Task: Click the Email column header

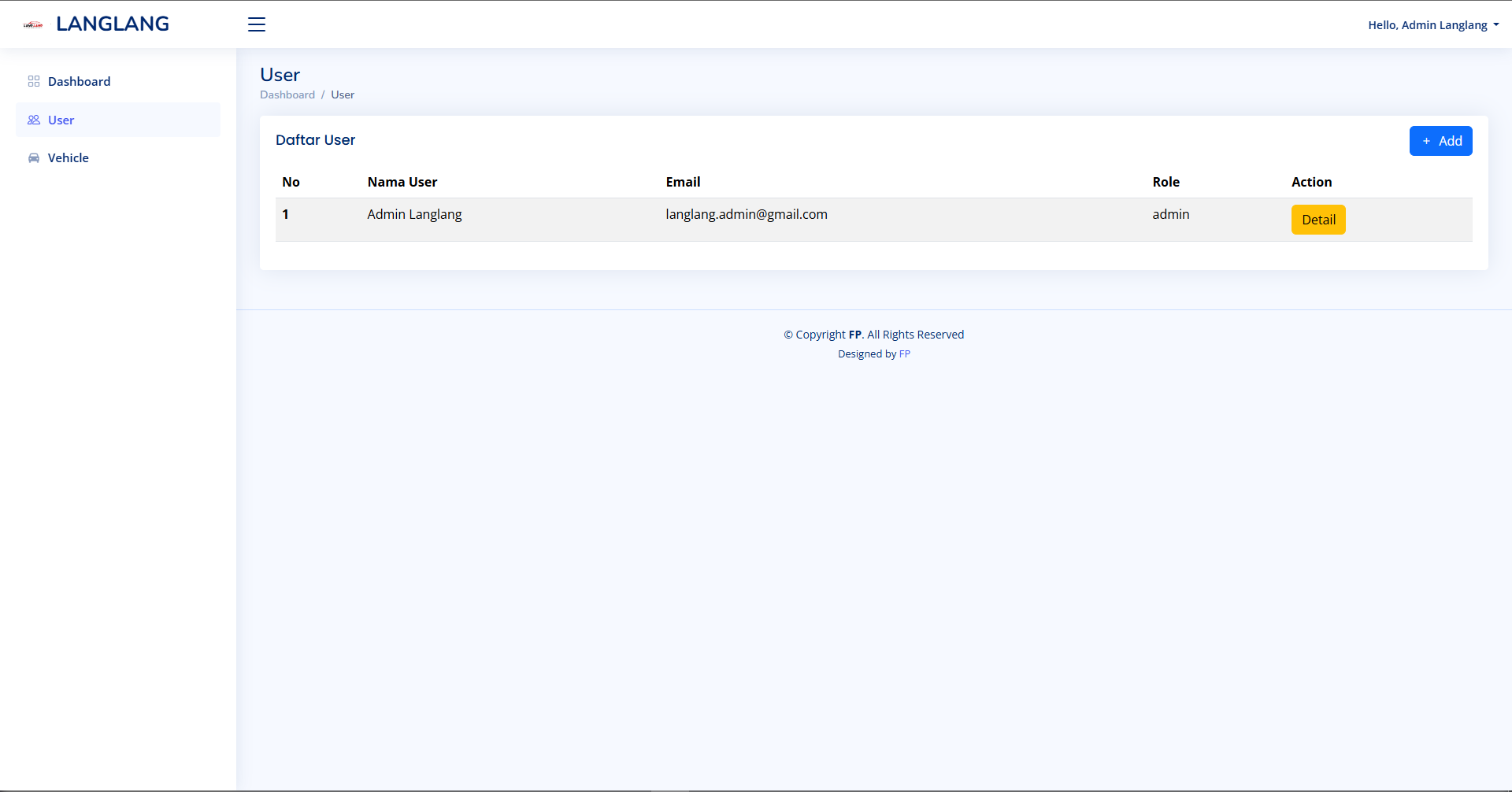Action: point(683,182)
